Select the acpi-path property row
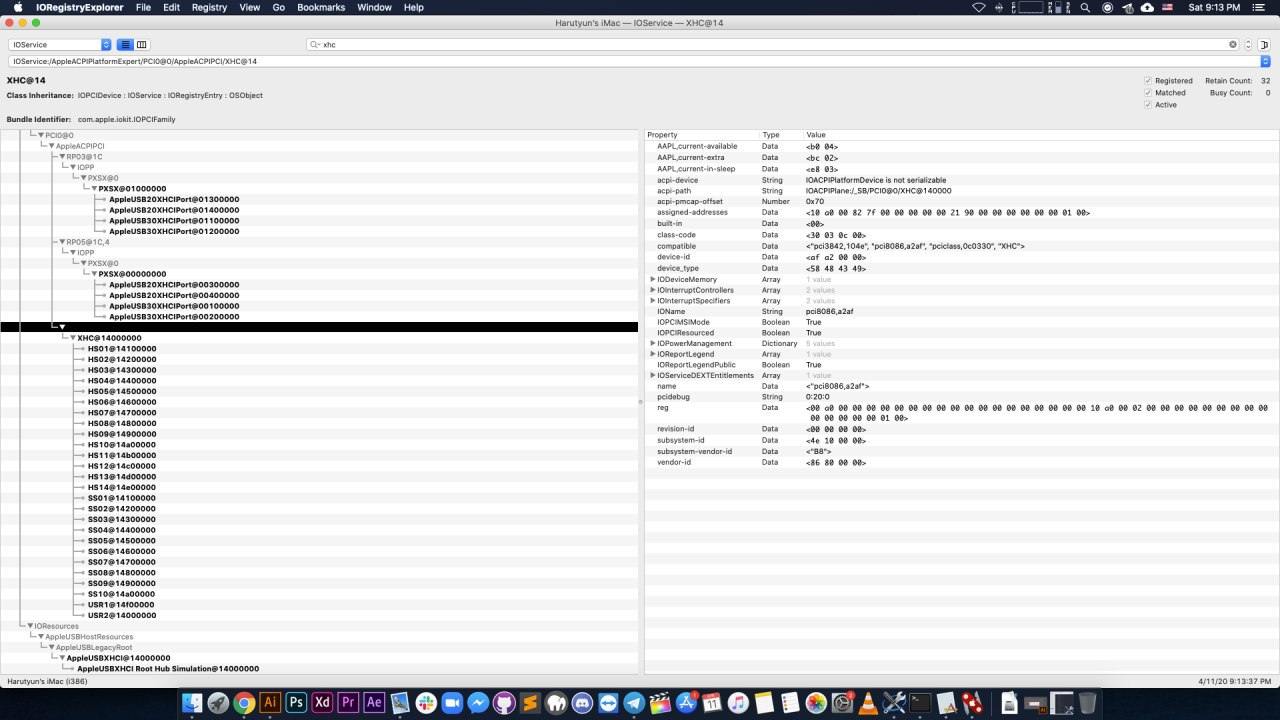This screenshot has width=1280, height=720. coord(961,191)
